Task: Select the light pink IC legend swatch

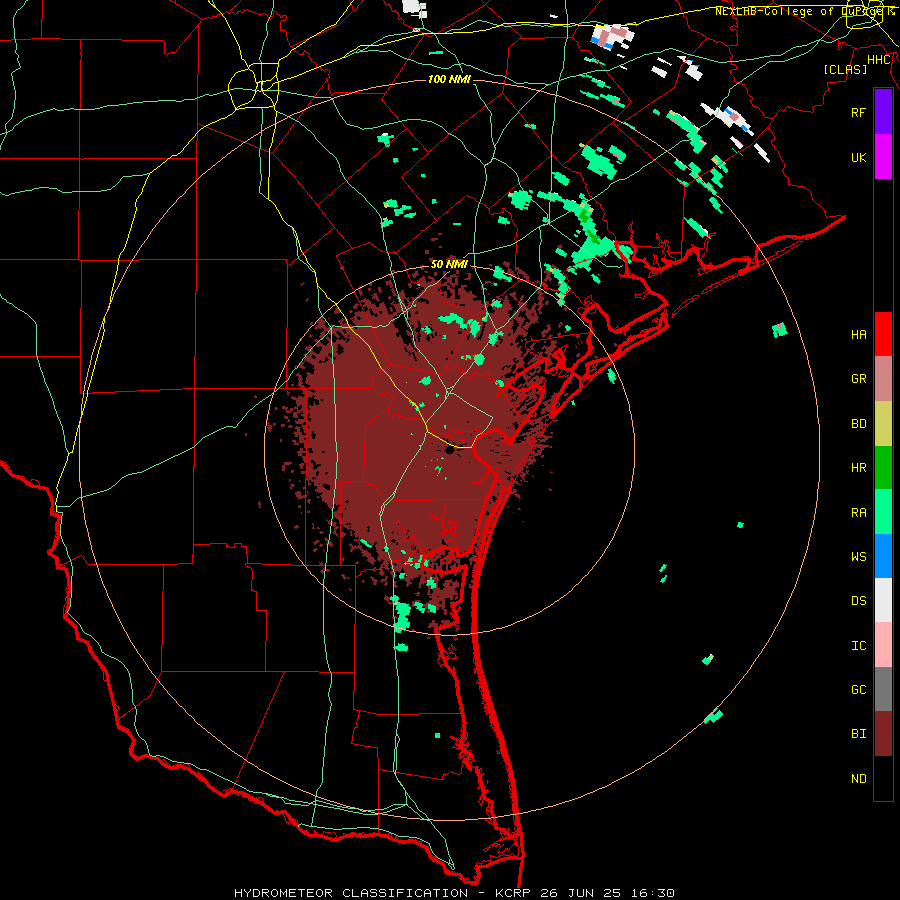Action: (883, 645)
